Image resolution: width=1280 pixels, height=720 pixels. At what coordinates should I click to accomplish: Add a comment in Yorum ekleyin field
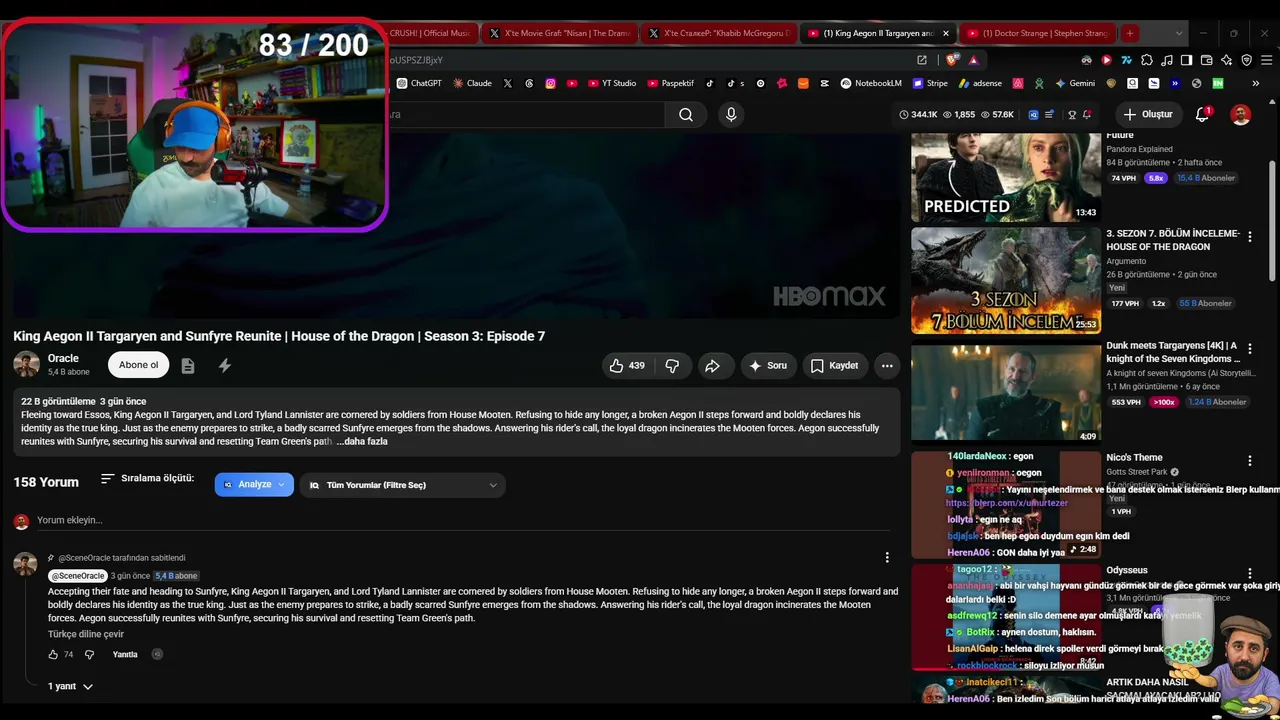point(463,520)
